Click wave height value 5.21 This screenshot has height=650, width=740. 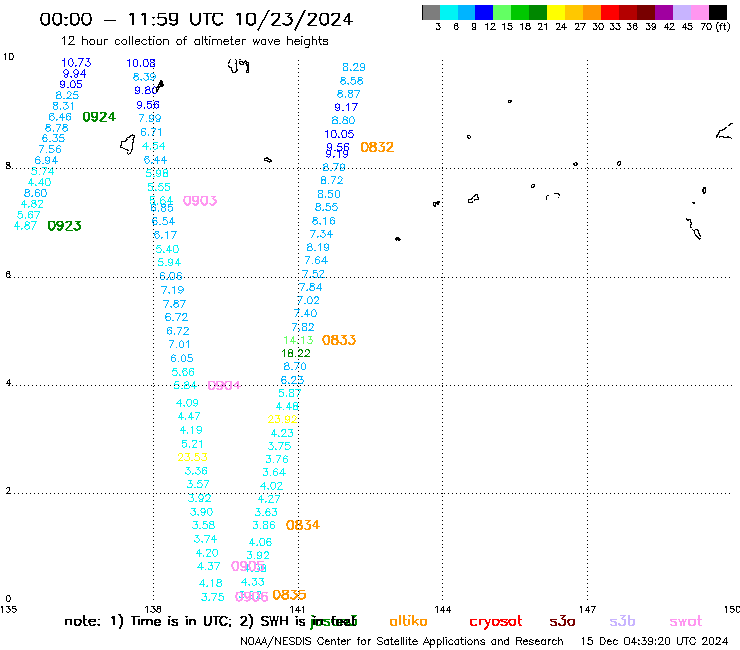coord(192,444)
